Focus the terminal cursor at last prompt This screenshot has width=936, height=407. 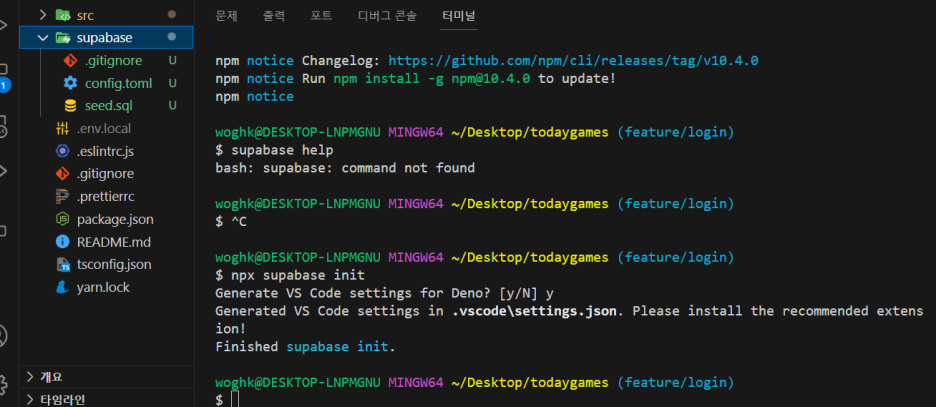[235, 400]
